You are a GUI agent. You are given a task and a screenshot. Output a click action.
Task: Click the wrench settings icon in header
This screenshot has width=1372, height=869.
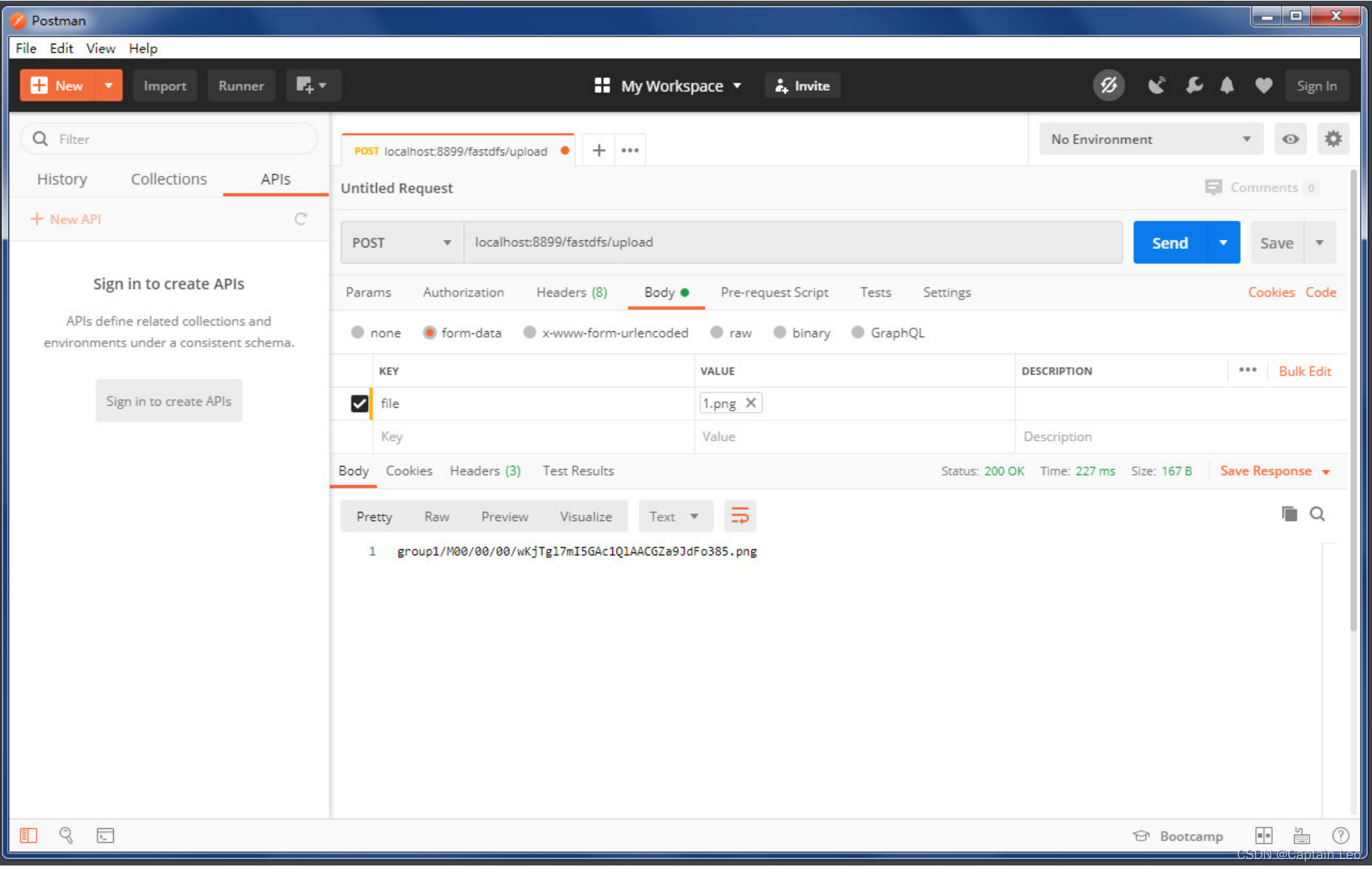pos(1193,86)
